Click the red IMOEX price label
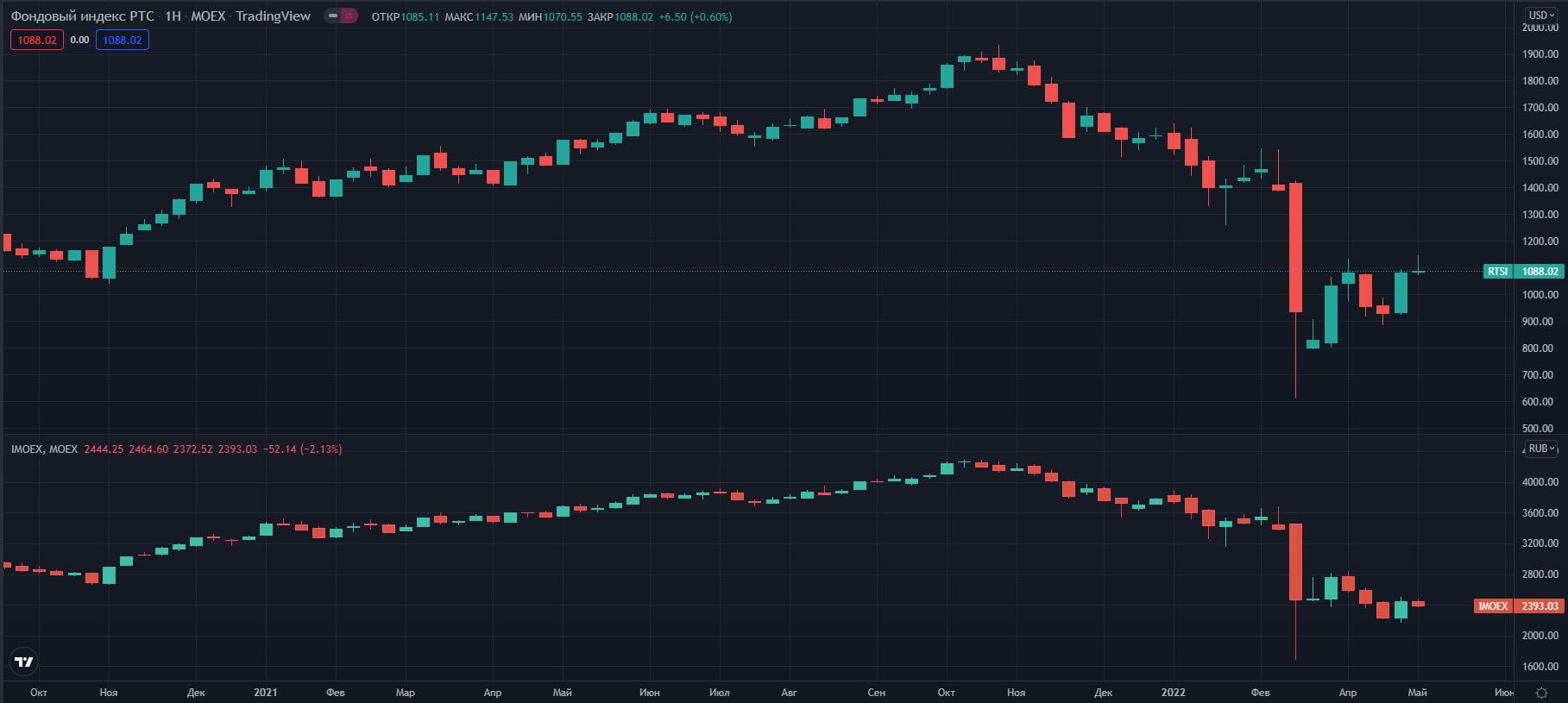 [1493, 606]
